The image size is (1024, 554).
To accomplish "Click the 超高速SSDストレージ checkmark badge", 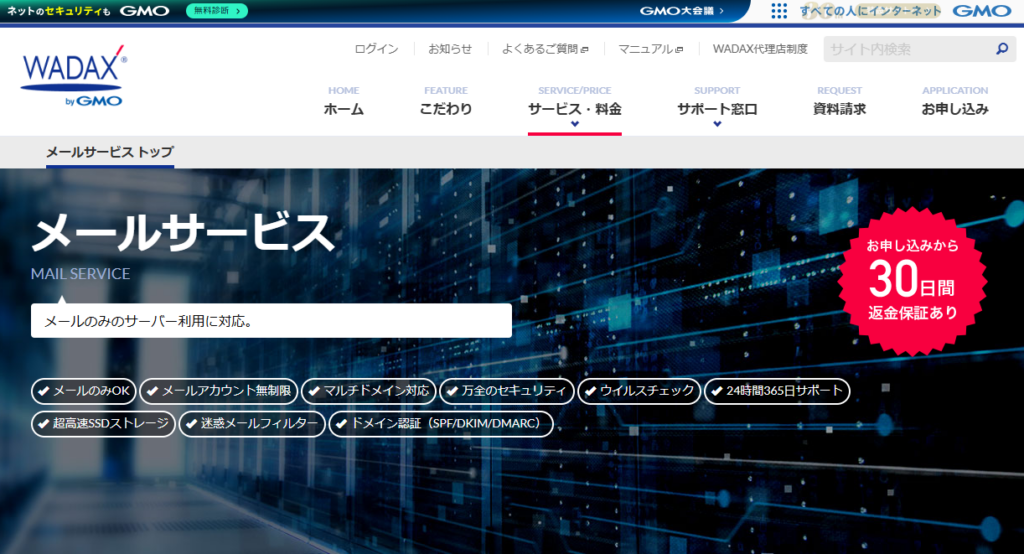I will tap(103, 424).
